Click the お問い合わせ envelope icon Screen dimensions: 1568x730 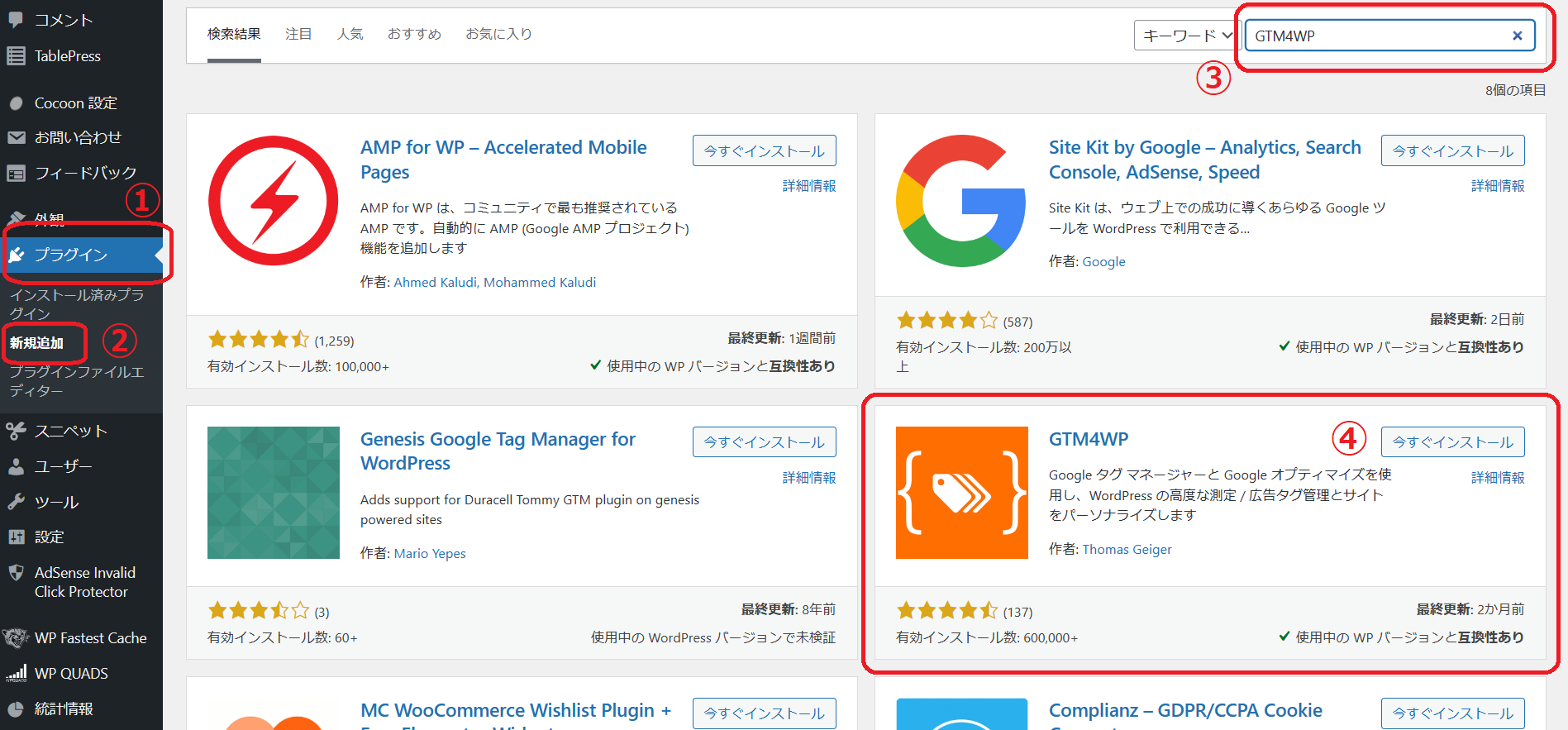pyautogui.click(x=16, y=137)
